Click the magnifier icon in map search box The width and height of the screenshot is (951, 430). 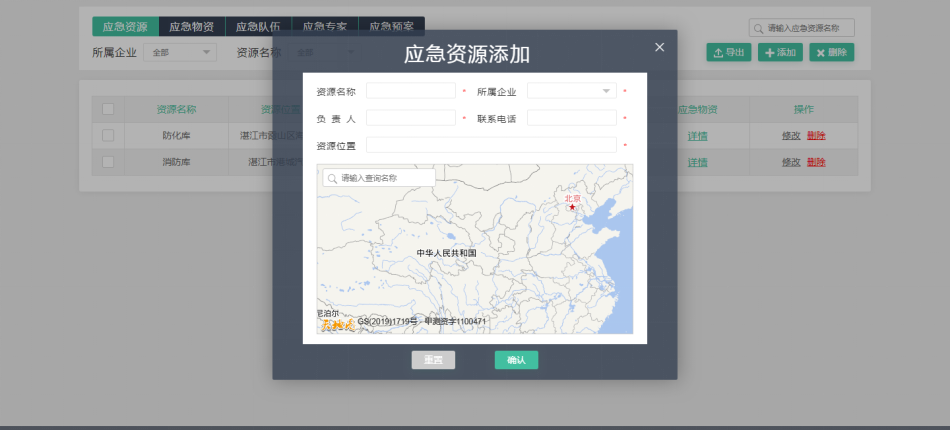pos(331,178)
